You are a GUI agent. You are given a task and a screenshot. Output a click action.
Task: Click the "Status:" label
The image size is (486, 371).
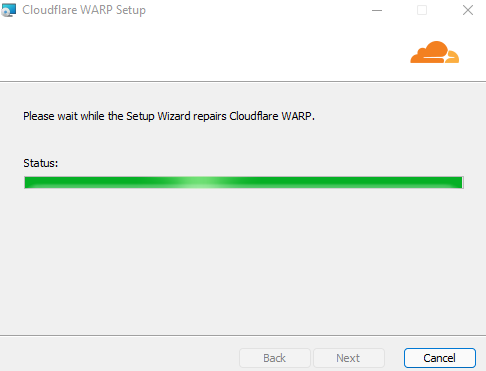coord(41,163)
